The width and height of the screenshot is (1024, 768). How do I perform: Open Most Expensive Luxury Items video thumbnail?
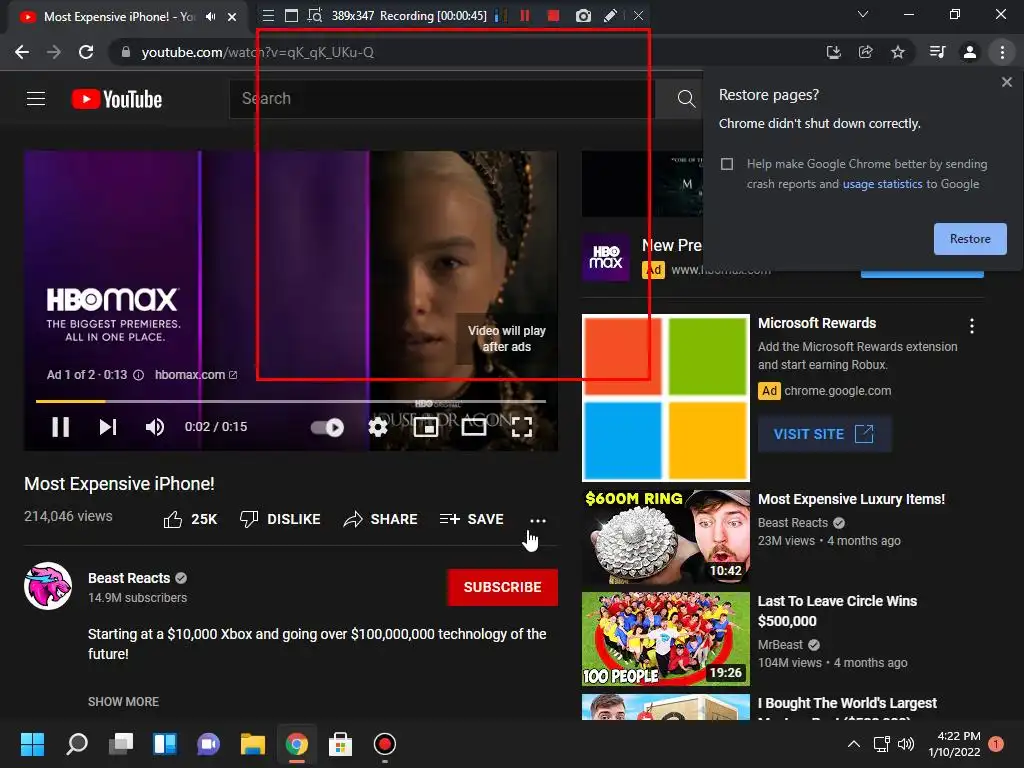(x=665, y=537)
